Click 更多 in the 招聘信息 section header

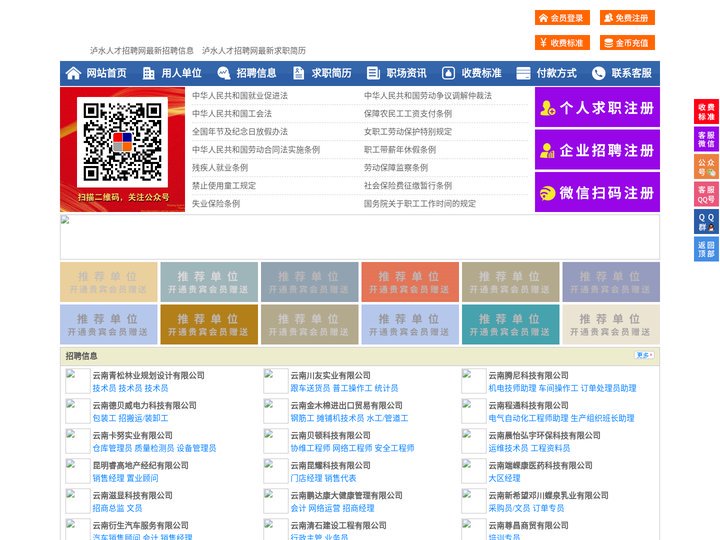(x=644, y=355)
